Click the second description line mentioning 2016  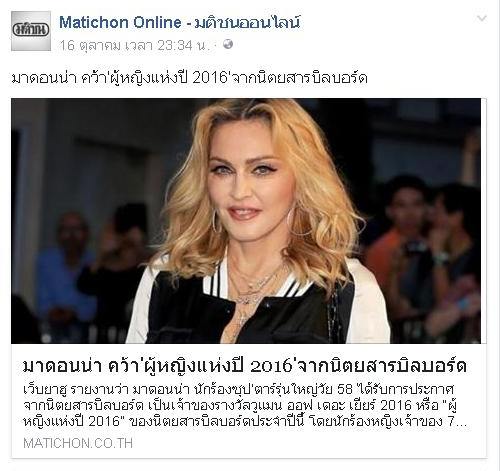[x=240, y=405]
